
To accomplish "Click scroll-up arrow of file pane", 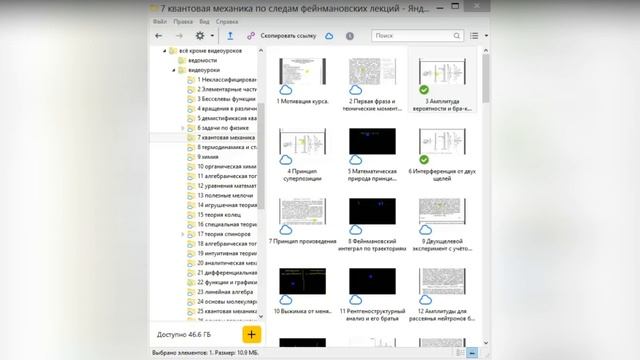I will [486, 51].
